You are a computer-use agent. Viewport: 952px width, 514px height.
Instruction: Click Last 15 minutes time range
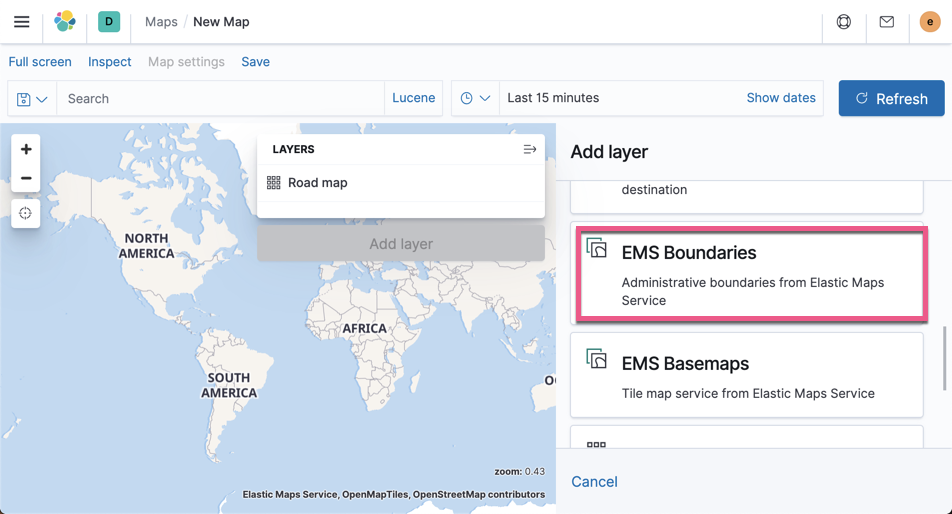coord(553,98)
